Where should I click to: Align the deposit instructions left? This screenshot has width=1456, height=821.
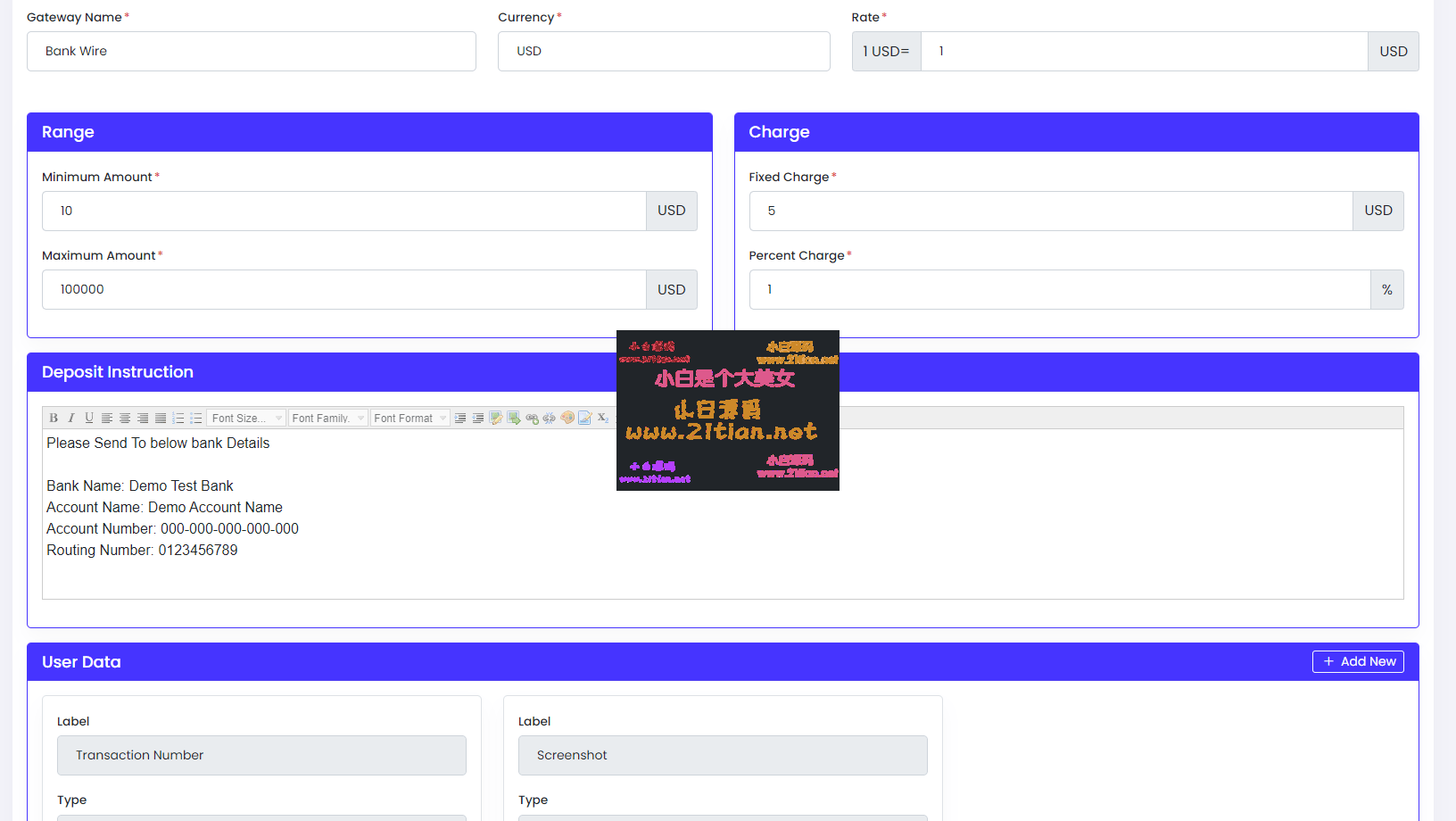[108, 417]
